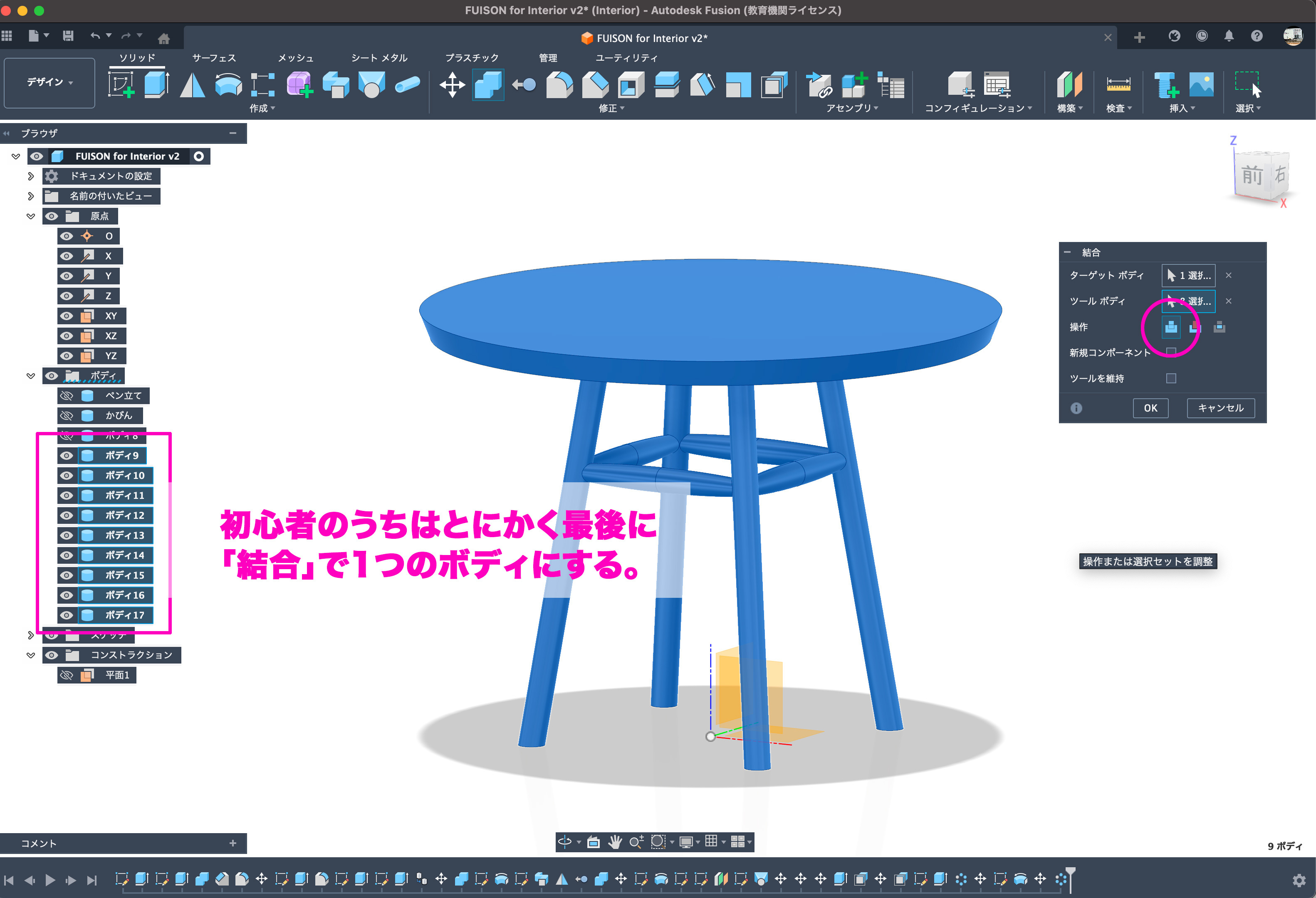
Task: Enable the ツールを維持 checkbox
Action: click(1171, 378)
